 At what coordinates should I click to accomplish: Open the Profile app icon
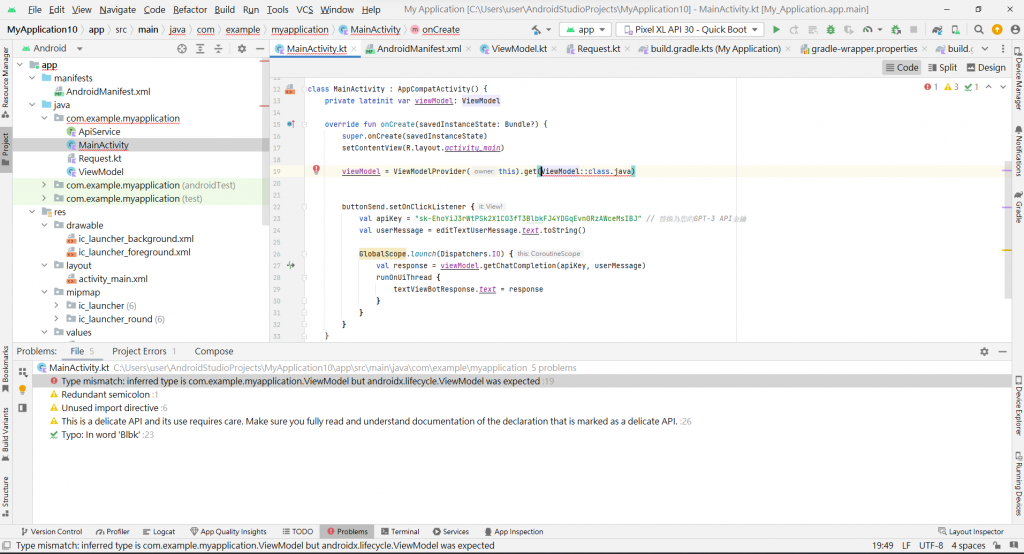pyautogui.click(x=867, y=29)
